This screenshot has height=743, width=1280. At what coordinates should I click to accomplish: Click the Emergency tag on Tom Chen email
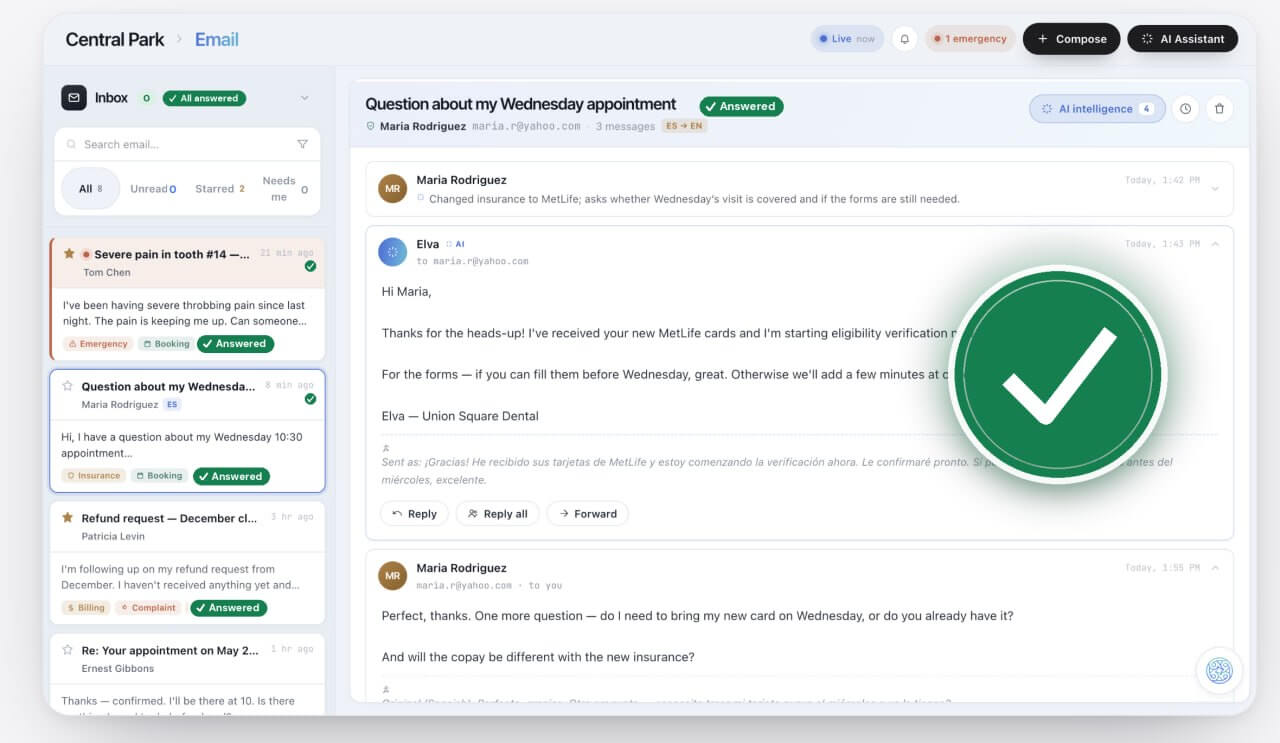pos(98,344)
